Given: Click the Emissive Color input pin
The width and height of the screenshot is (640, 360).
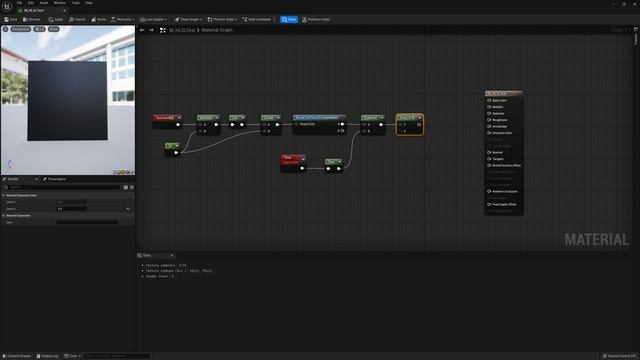Looking at the screenshot, I should [x=489, y=133].
